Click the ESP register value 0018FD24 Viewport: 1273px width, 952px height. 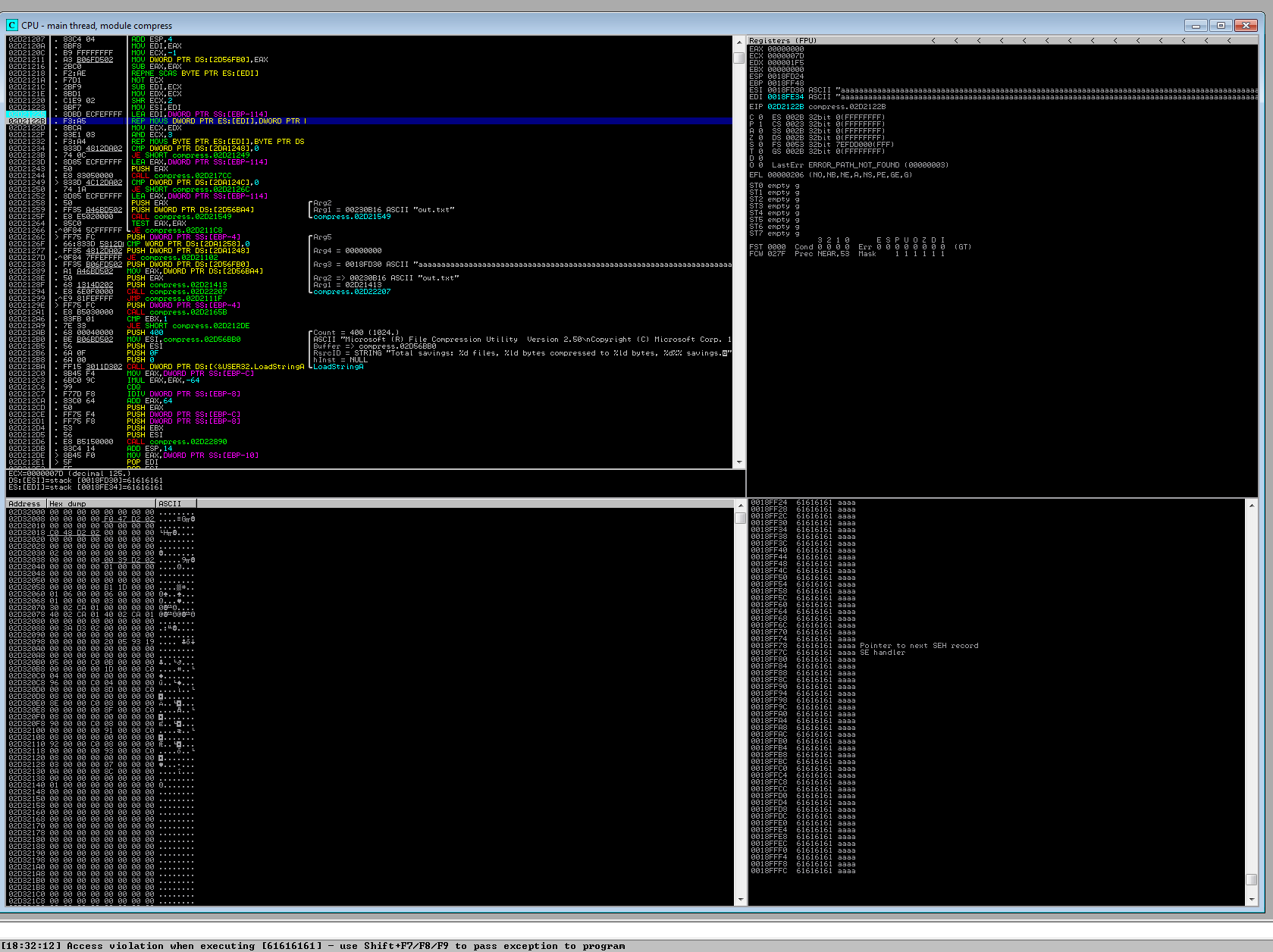tap(785, 76)
